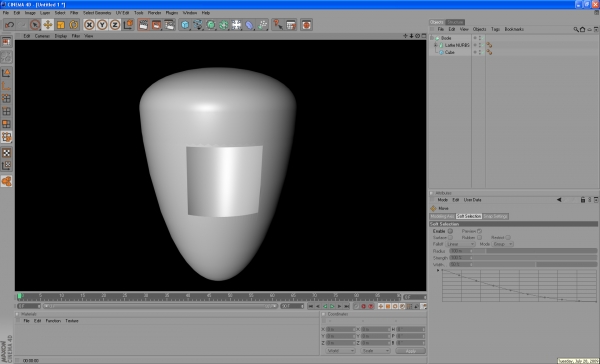Toggle the Z axis lock

pyautogui.click(x=115, y=25)
